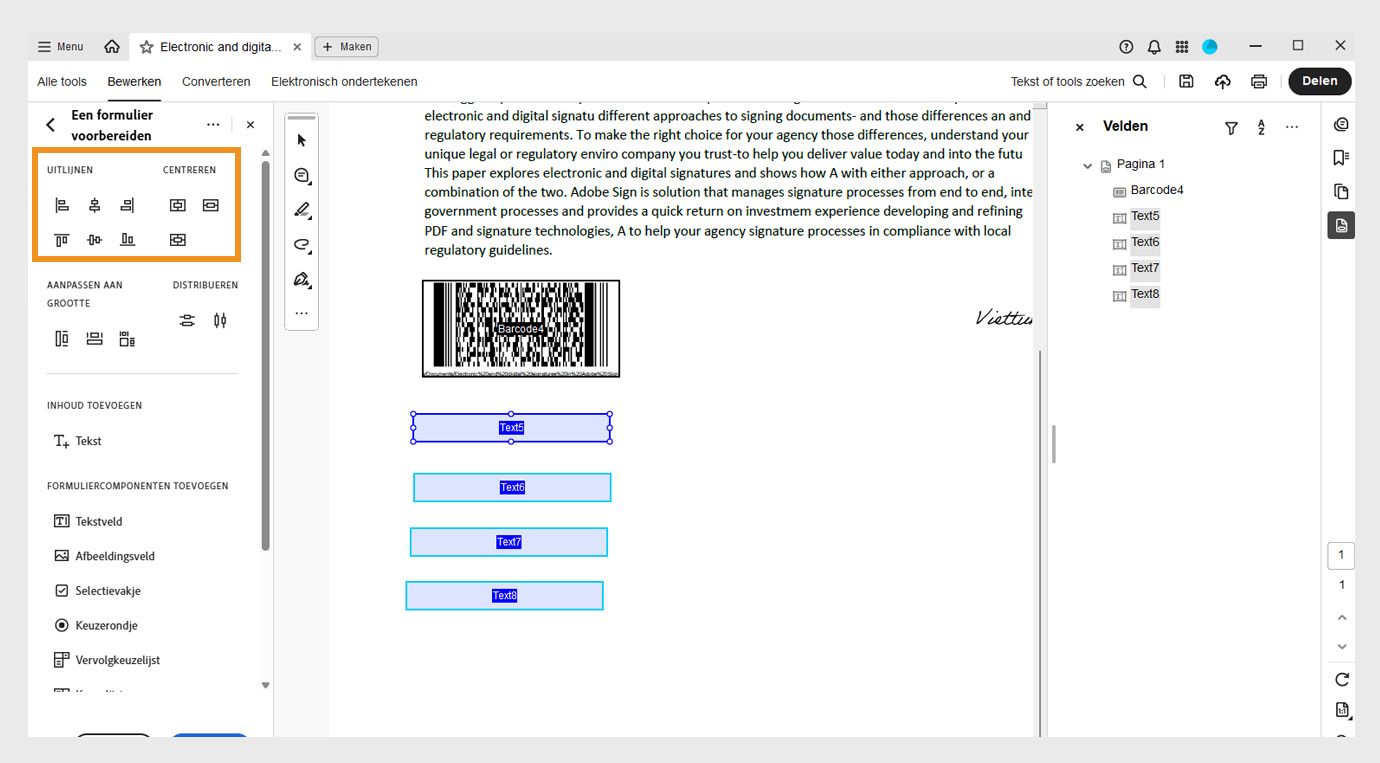
Task: Align selected fields to the top
Action: click(62, 240)
